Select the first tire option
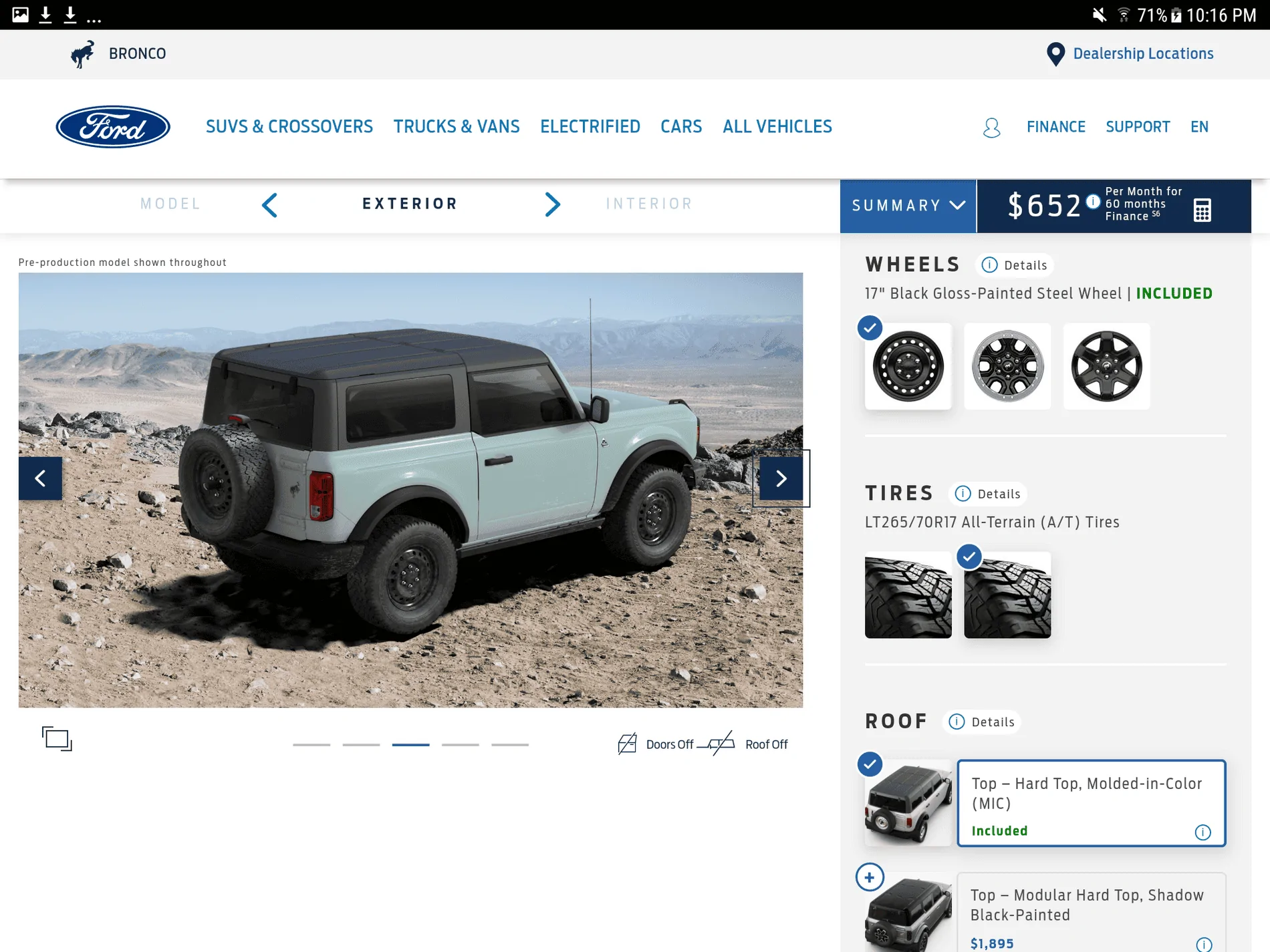The width and height of the screenshot is (1270, 952). pyautogui.click(x=908, y=595)
